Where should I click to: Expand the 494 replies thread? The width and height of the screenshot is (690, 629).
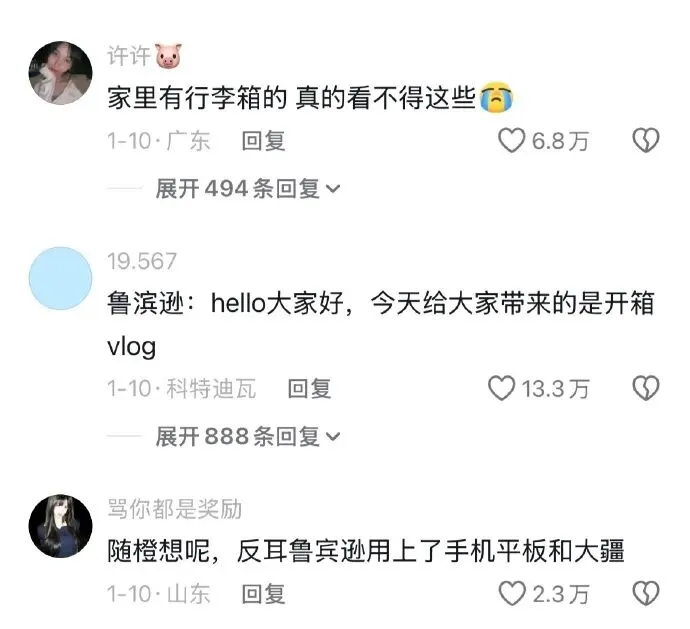pos(248,189)
